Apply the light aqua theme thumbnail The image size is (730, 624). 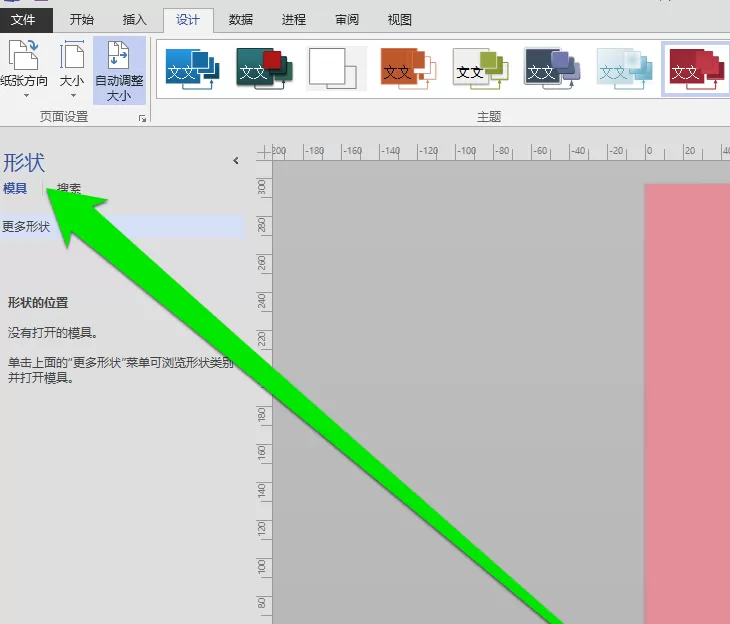[624, 69]
